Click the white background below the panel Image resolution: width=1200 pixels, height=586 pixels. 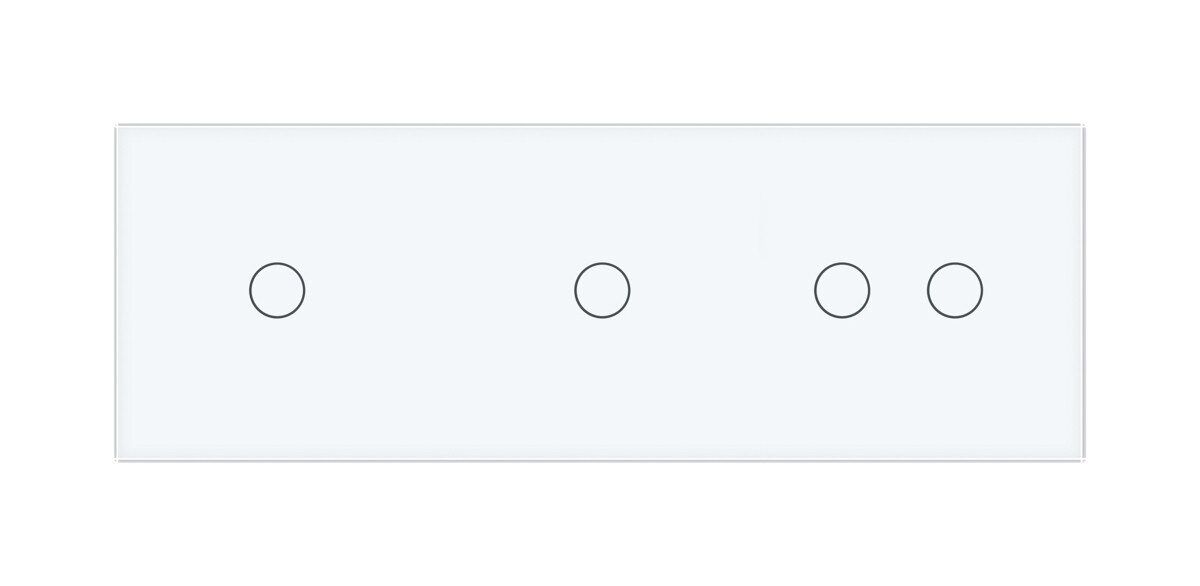(600, 525)
